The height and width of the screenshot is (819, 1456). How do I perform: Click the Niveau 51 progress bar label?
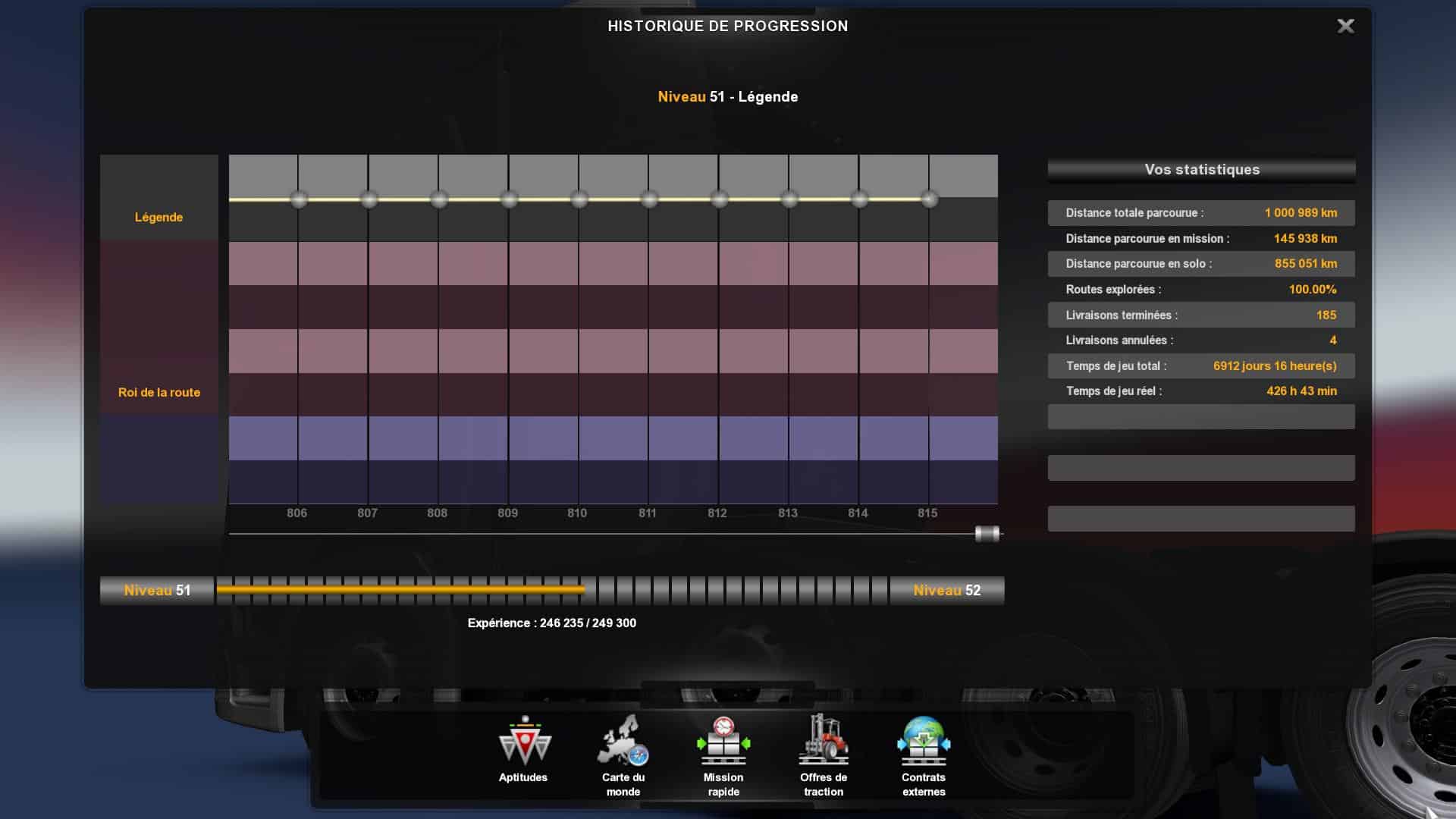coord(157,591)
